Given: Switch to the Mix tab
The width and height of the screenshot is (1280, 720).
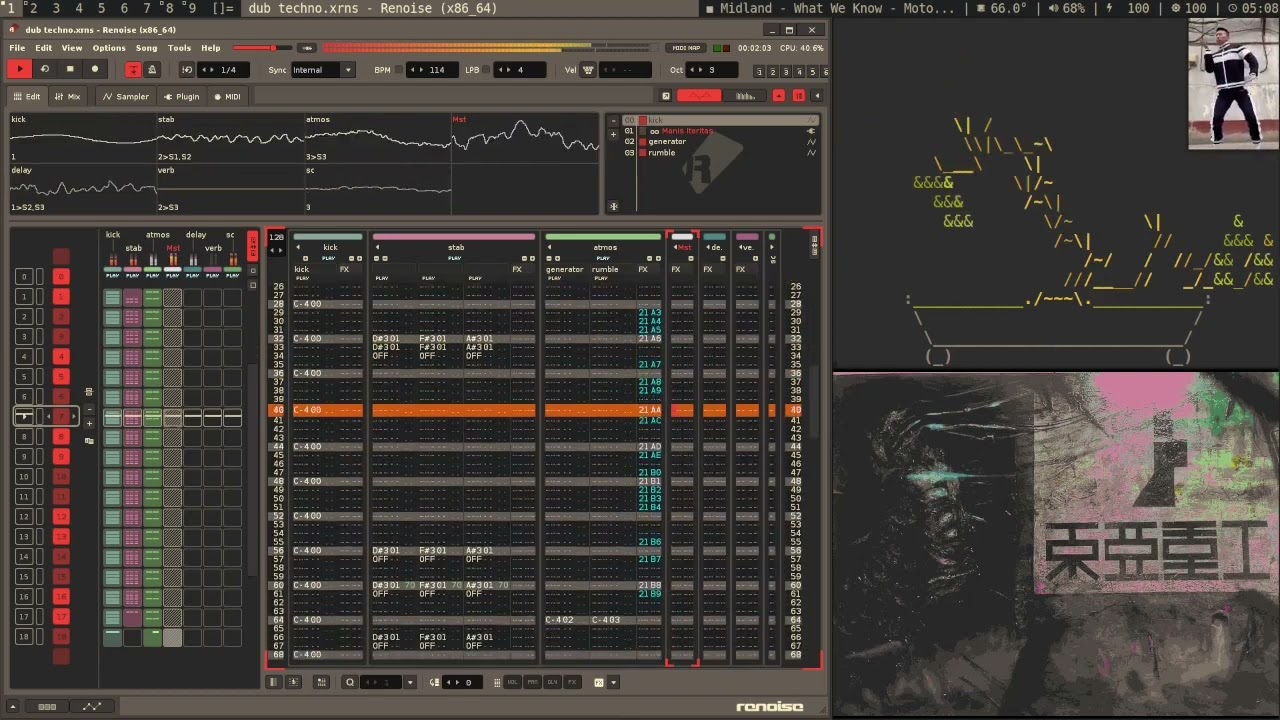Looking at the screenshot, I should tap(68, 97).
